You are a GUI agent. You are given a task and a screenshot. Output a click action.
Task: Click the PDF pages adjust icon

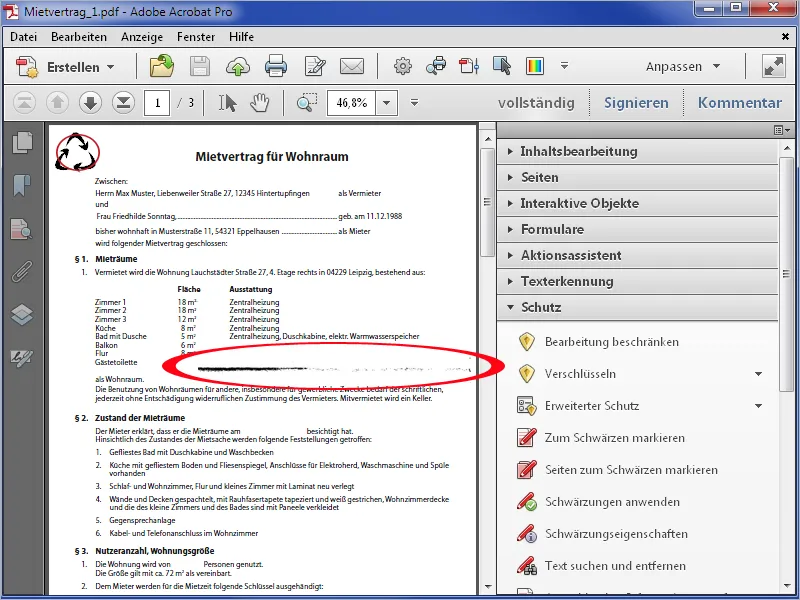pos(469,66)
